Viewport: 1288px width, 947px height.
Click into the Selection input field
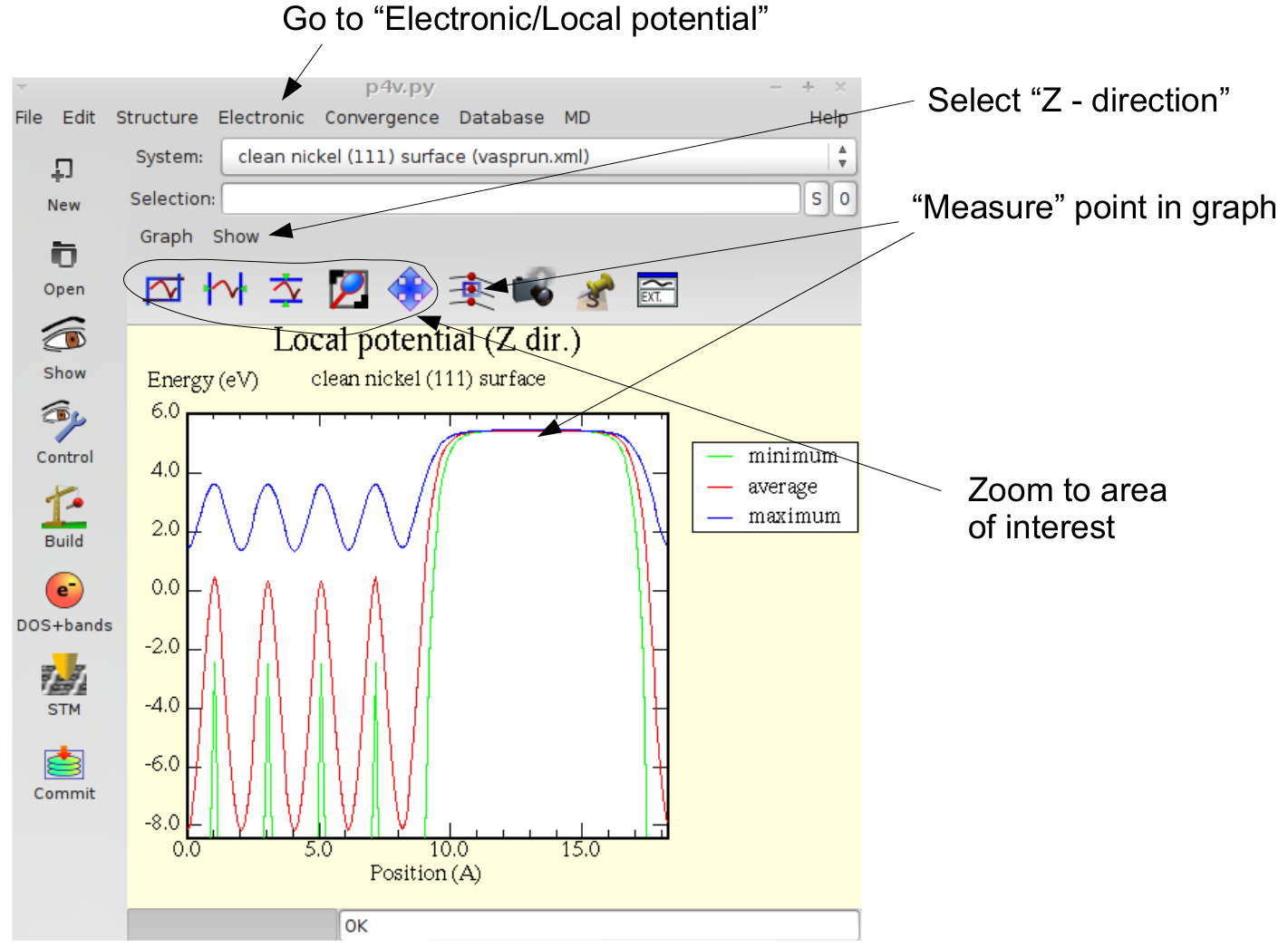511,198
